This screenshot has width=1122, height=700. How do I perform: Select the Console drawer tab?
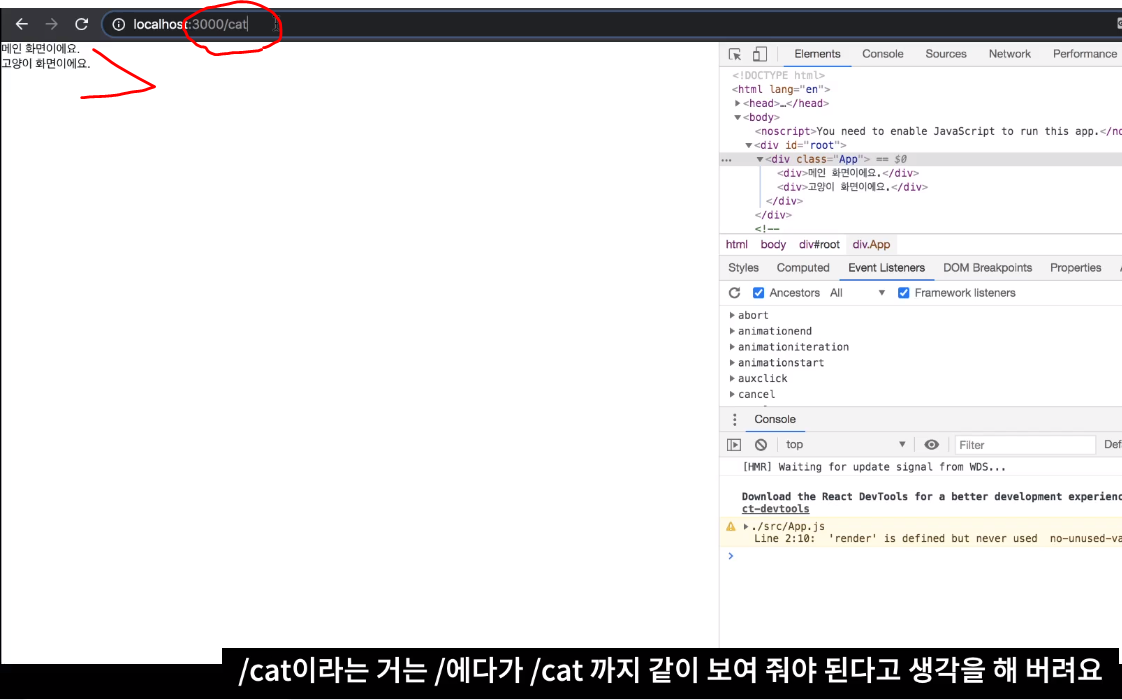point(775,419)
